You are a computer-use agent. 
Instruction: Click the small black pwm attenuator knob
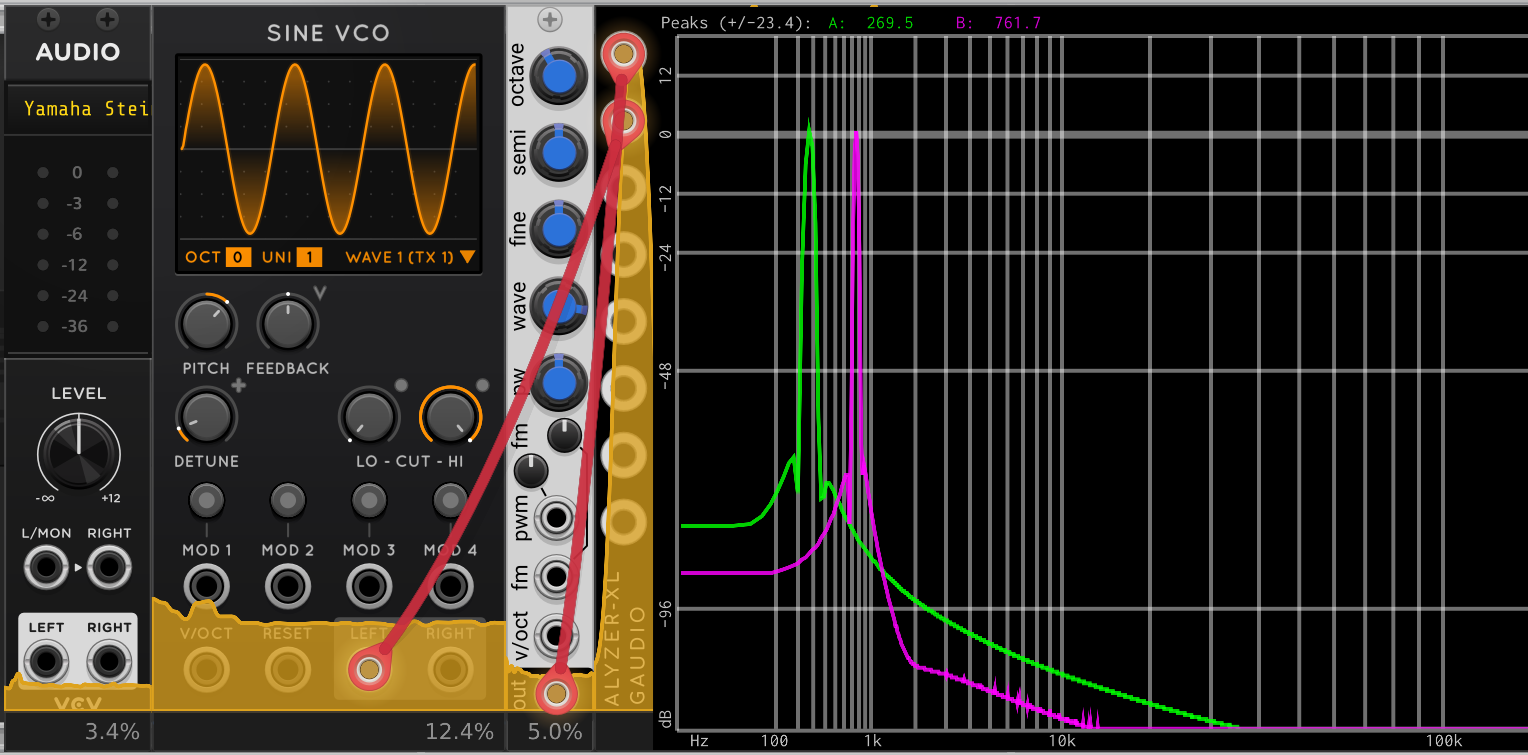(531, 470)
